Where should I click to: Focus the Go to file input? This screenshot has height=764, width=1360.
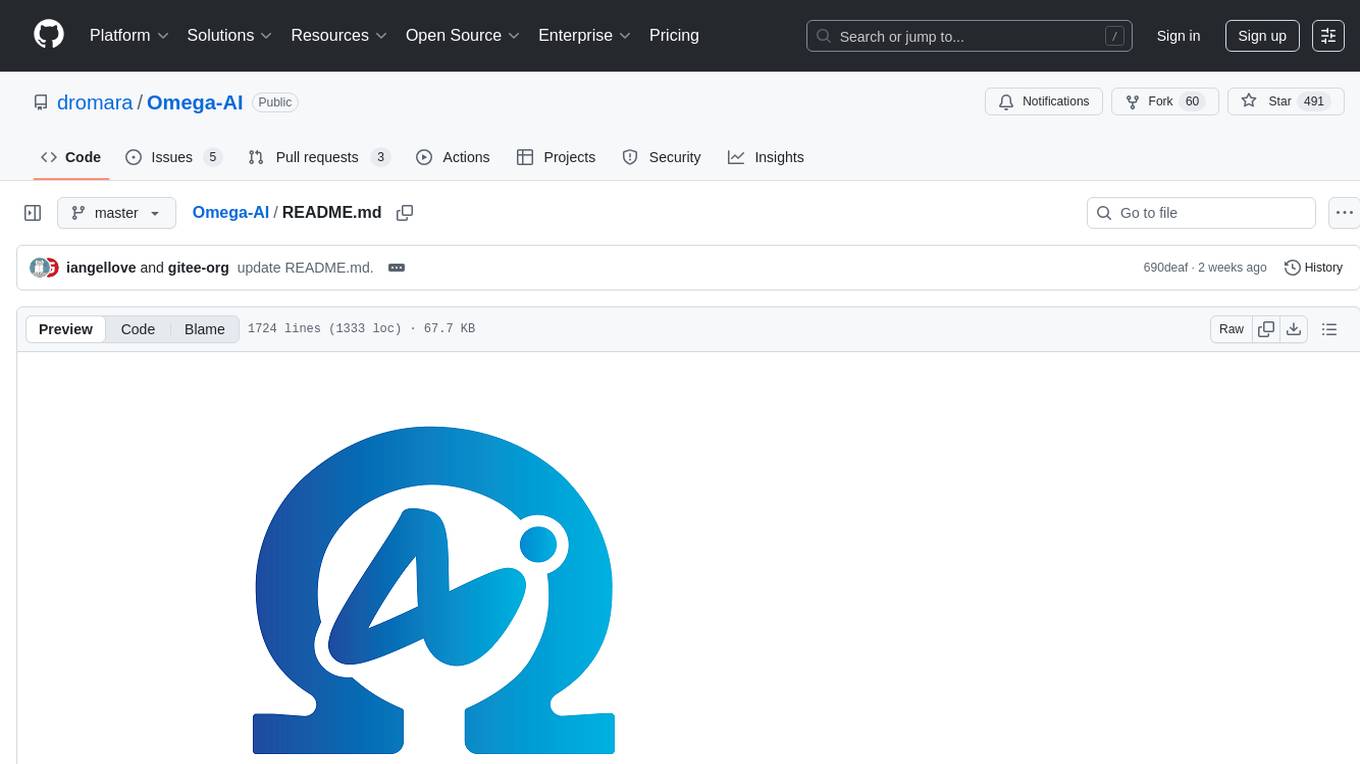click(x=1201, y=213)
